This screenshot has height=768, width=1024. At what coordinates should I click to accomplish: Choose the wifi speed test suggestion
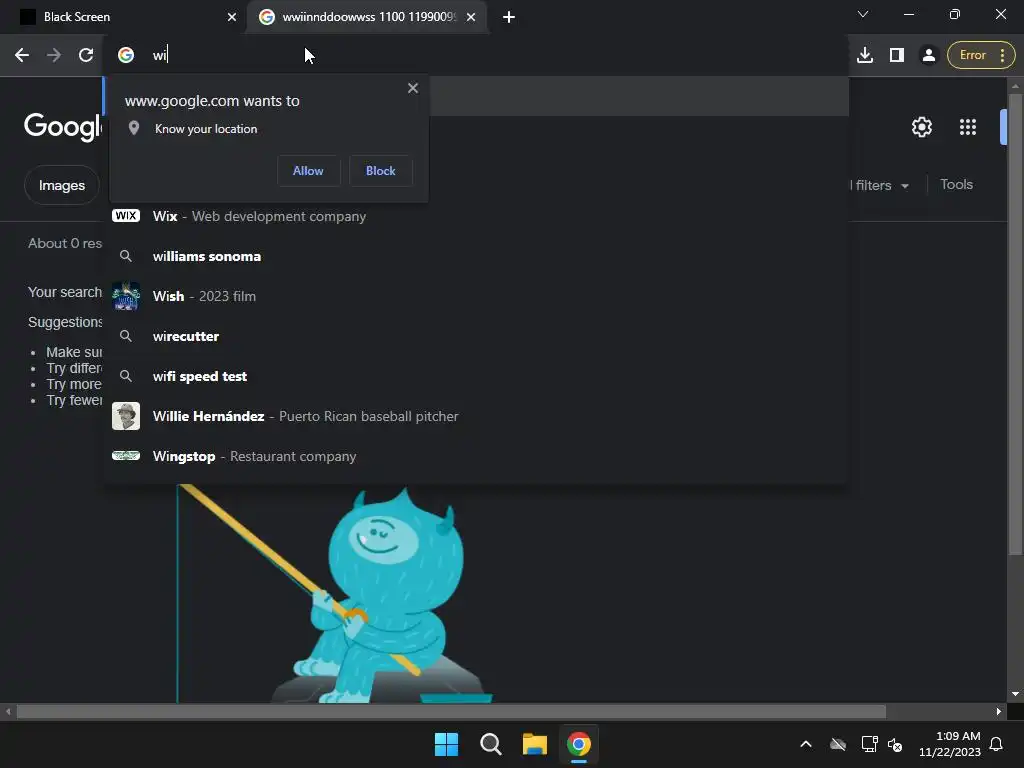coord(475,376)
